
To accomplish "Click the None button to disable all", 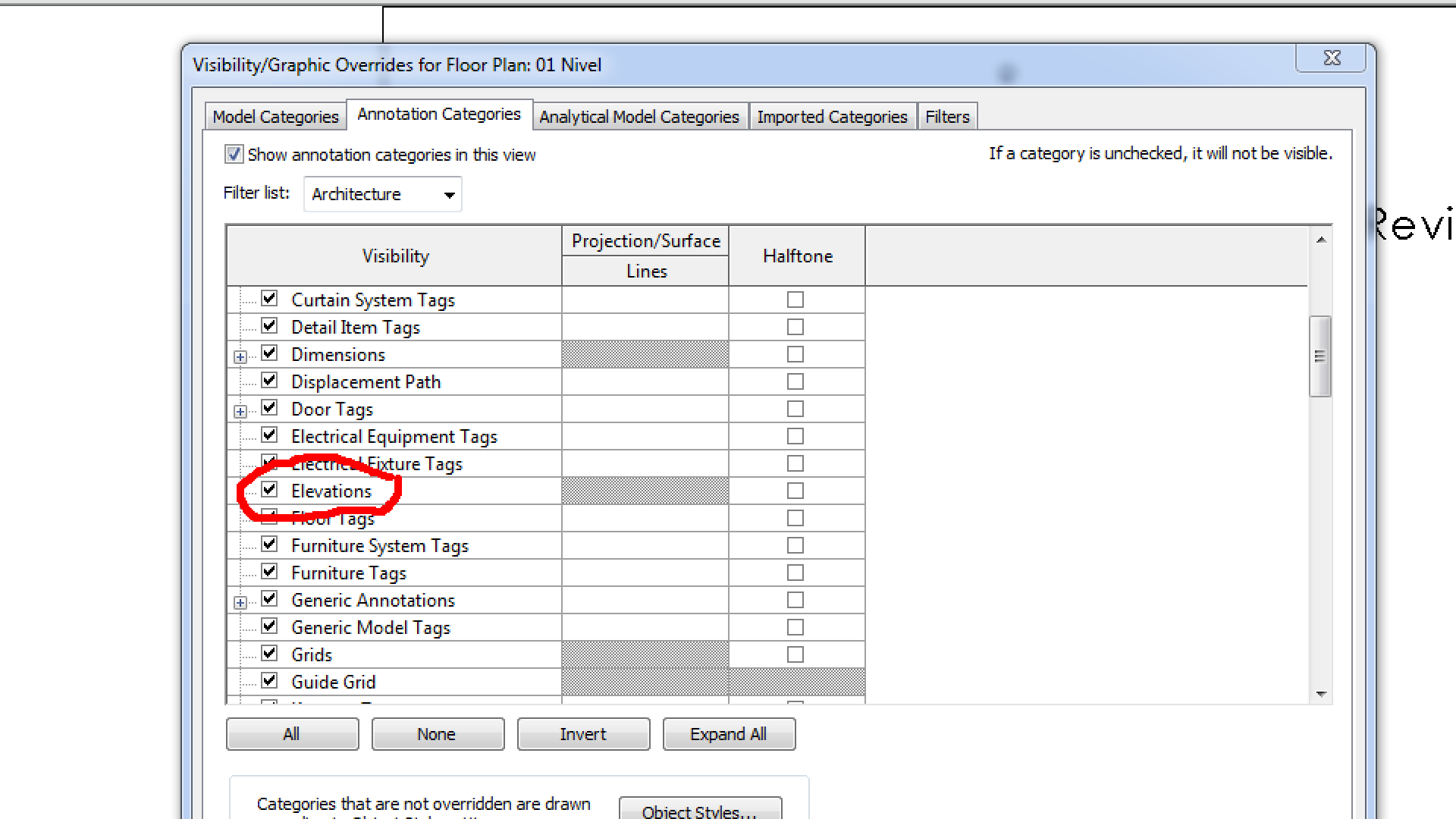I will click(x=437, y=733).
